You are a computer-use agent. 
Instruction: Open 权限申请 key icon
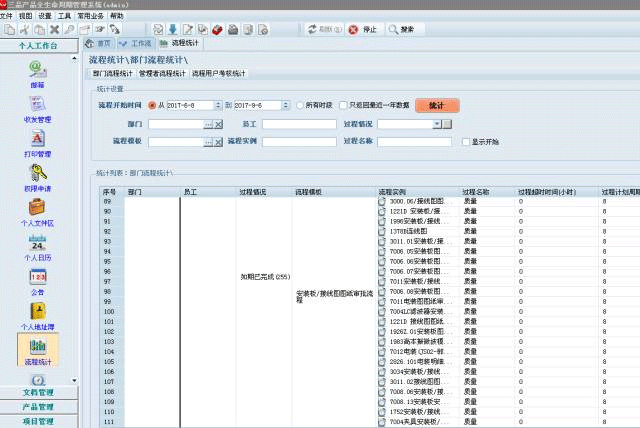point(37,175)
